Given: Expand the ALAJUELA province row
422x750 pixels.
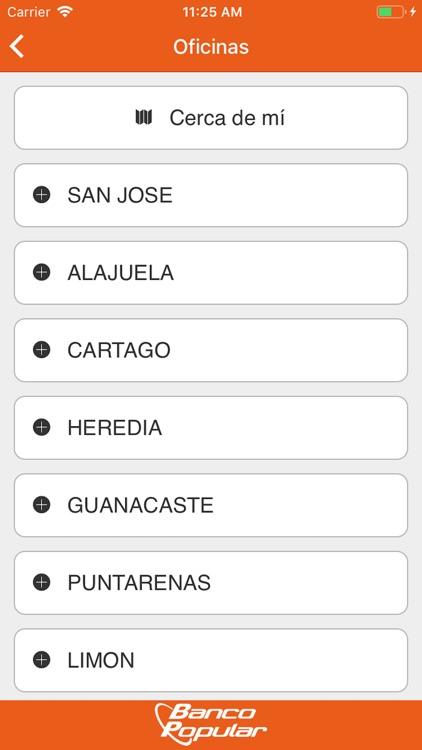Looking at the screenshot, I should 211,273.
